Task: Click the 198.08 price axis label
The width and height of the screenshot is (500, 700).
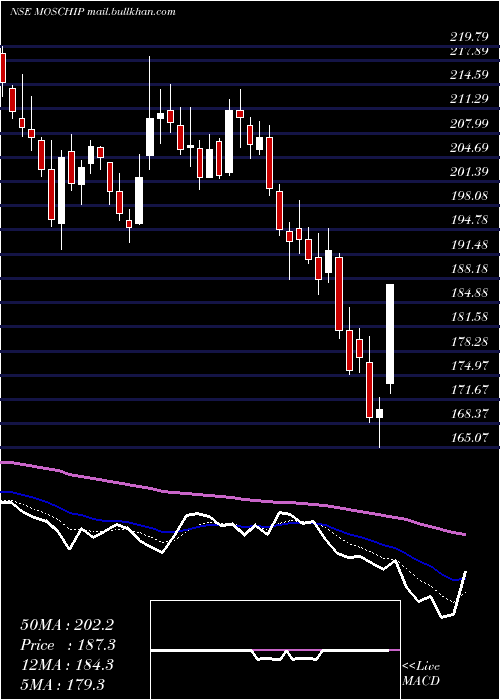Action: tap(469, 196)
